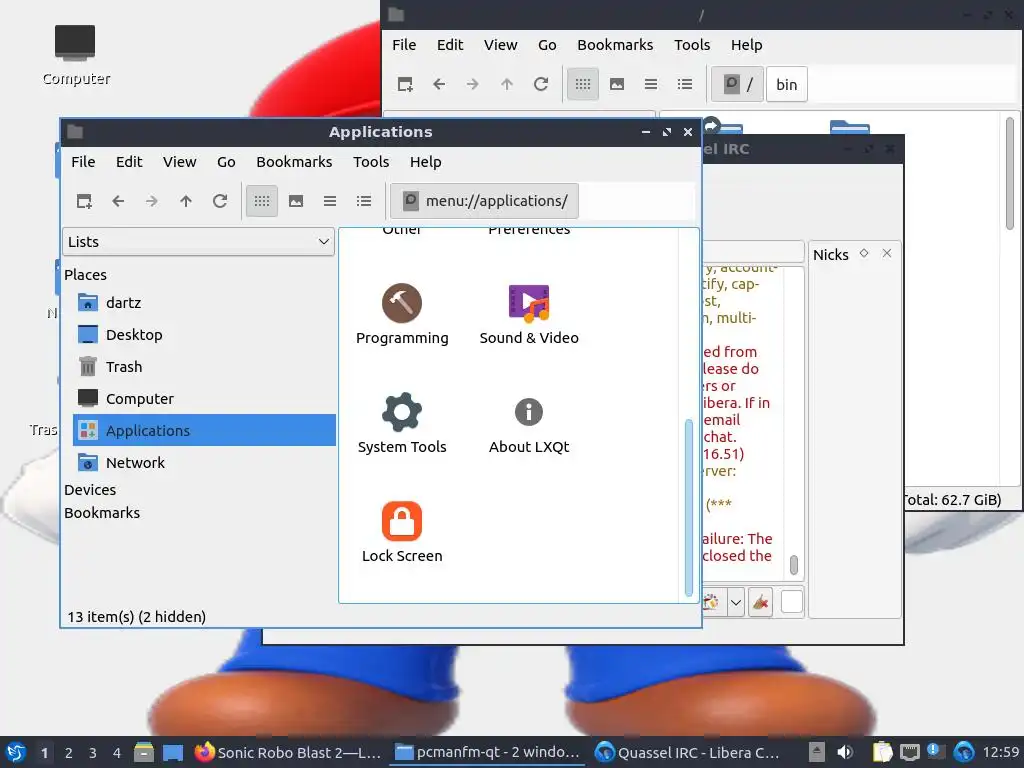Image resolution: width=1024 pixels, height=768 pixels.
Task: Click the bin path button
Action: pyautogui.click(x=786, y=84)
